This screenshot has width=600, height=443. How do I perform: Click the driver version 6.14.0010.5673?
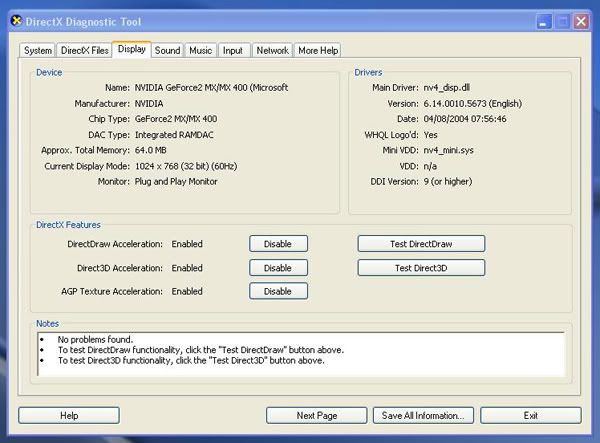click(473, 104)
